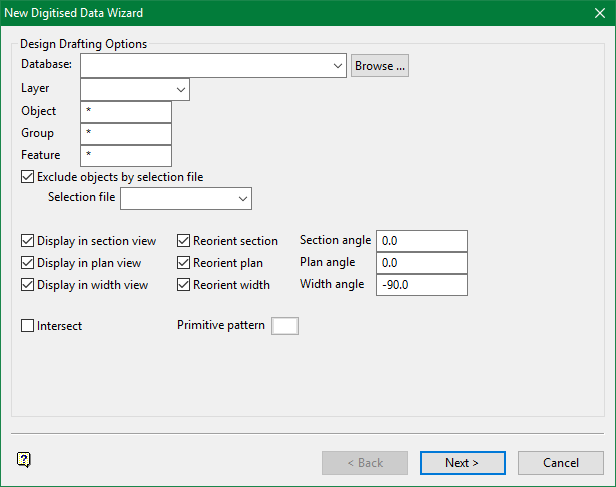
Task: Expand the Selection file dropdown
Action: pos(243,199)
